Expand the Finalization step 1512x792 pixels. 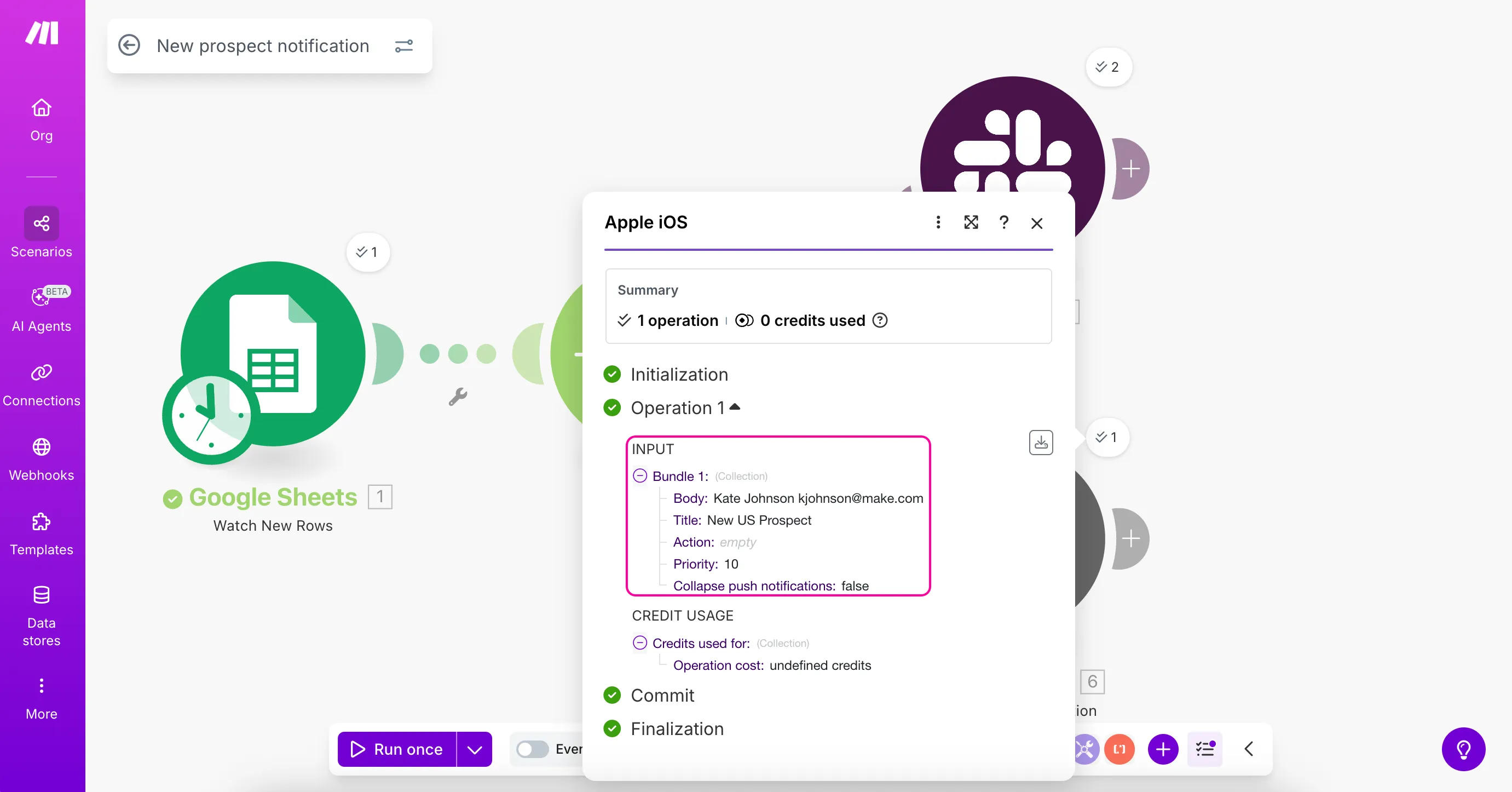[x=677, y=728]
